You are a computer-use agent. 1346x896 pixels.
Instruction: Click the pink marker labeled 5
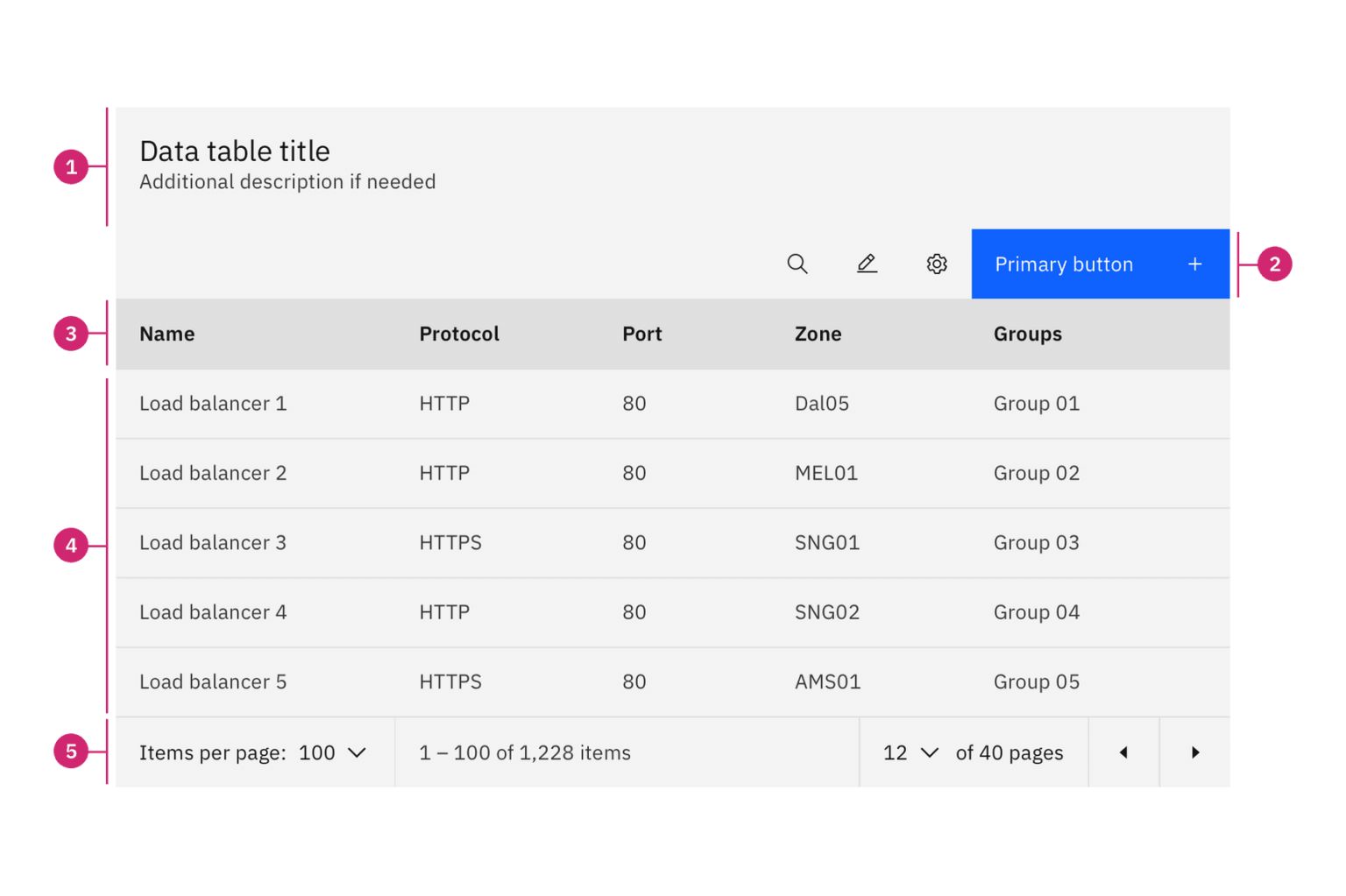(x=71, y=751)
